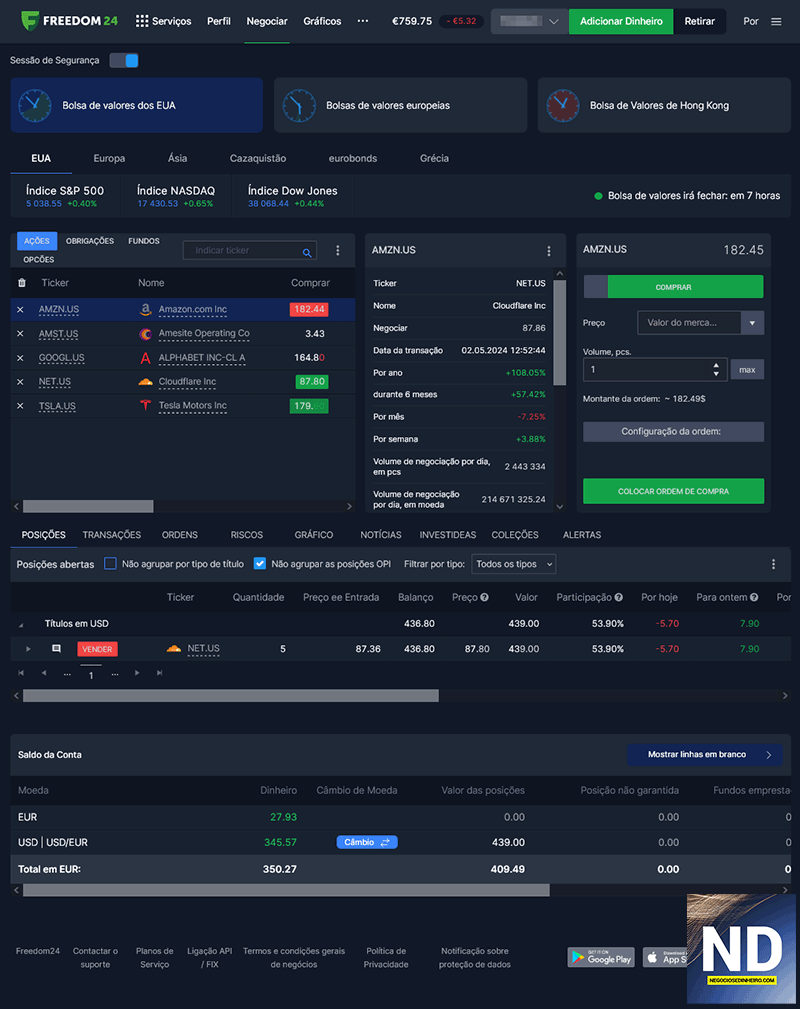Click the Preço help question icon
The image size is (800, 1009).
click(484, 597)
